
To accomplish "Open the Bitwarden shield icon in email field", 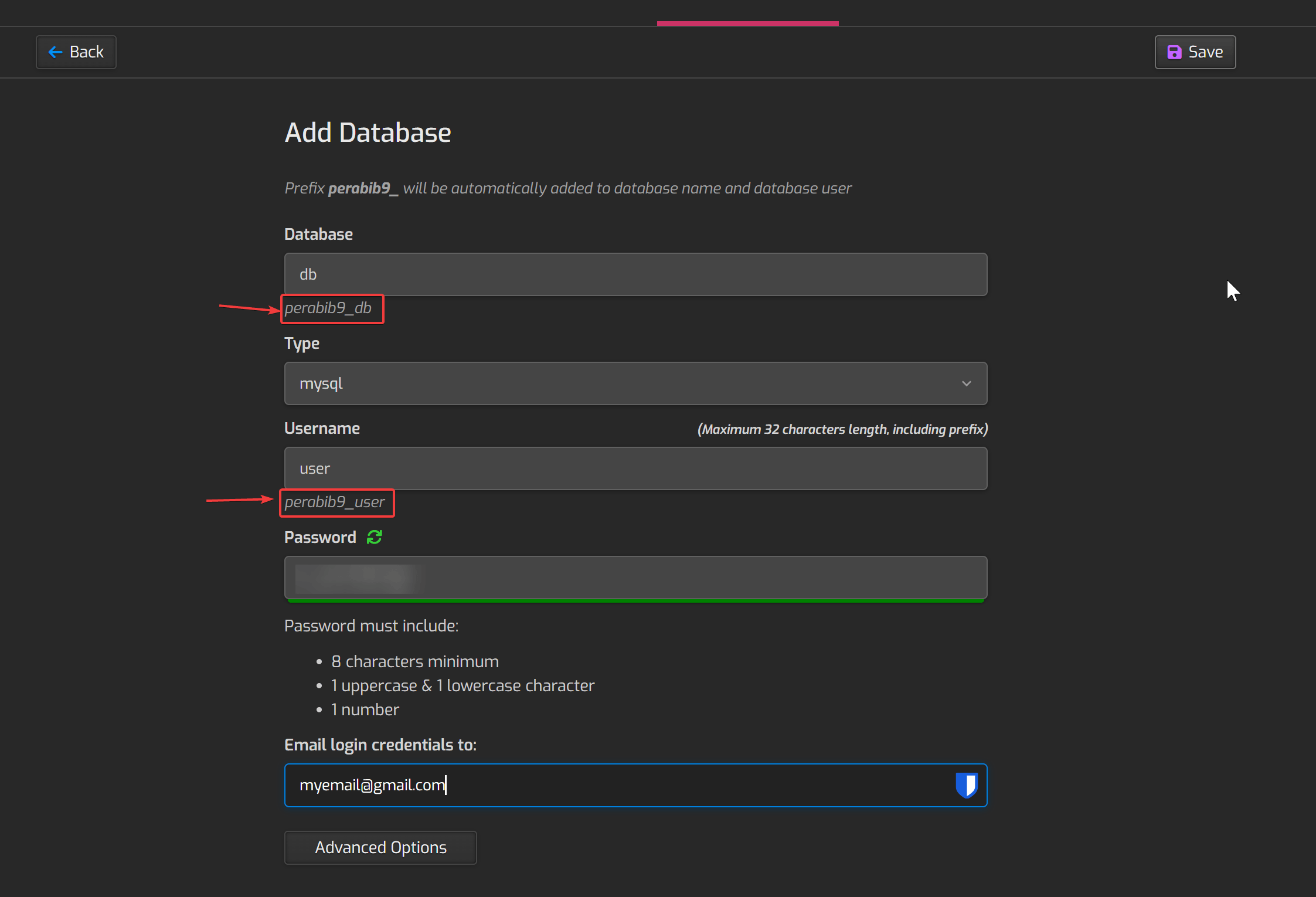I will point(966,785).
